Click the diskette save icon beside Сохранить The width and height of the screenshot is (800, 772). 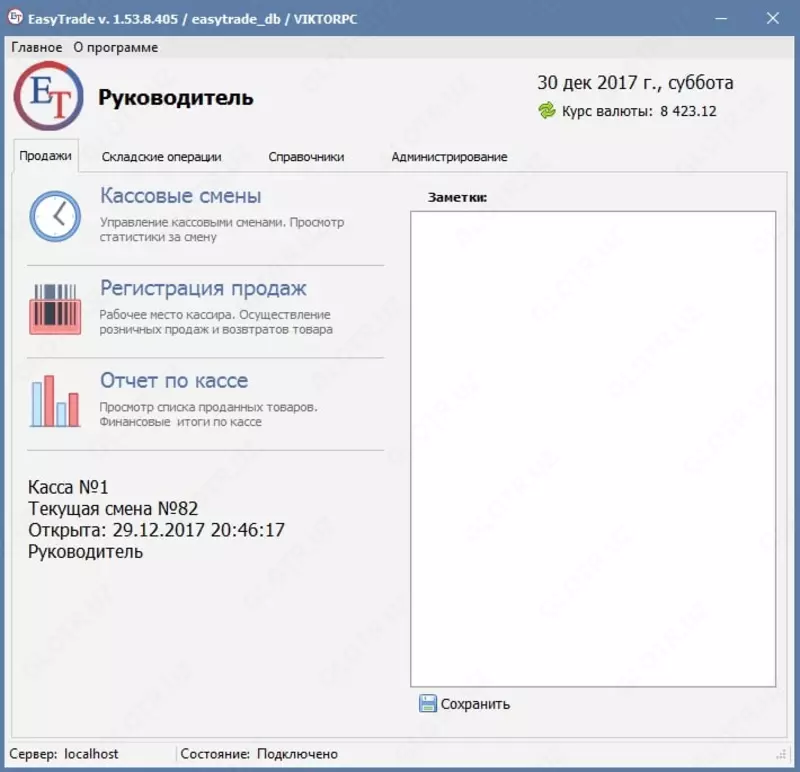click(x=430, y=703)
